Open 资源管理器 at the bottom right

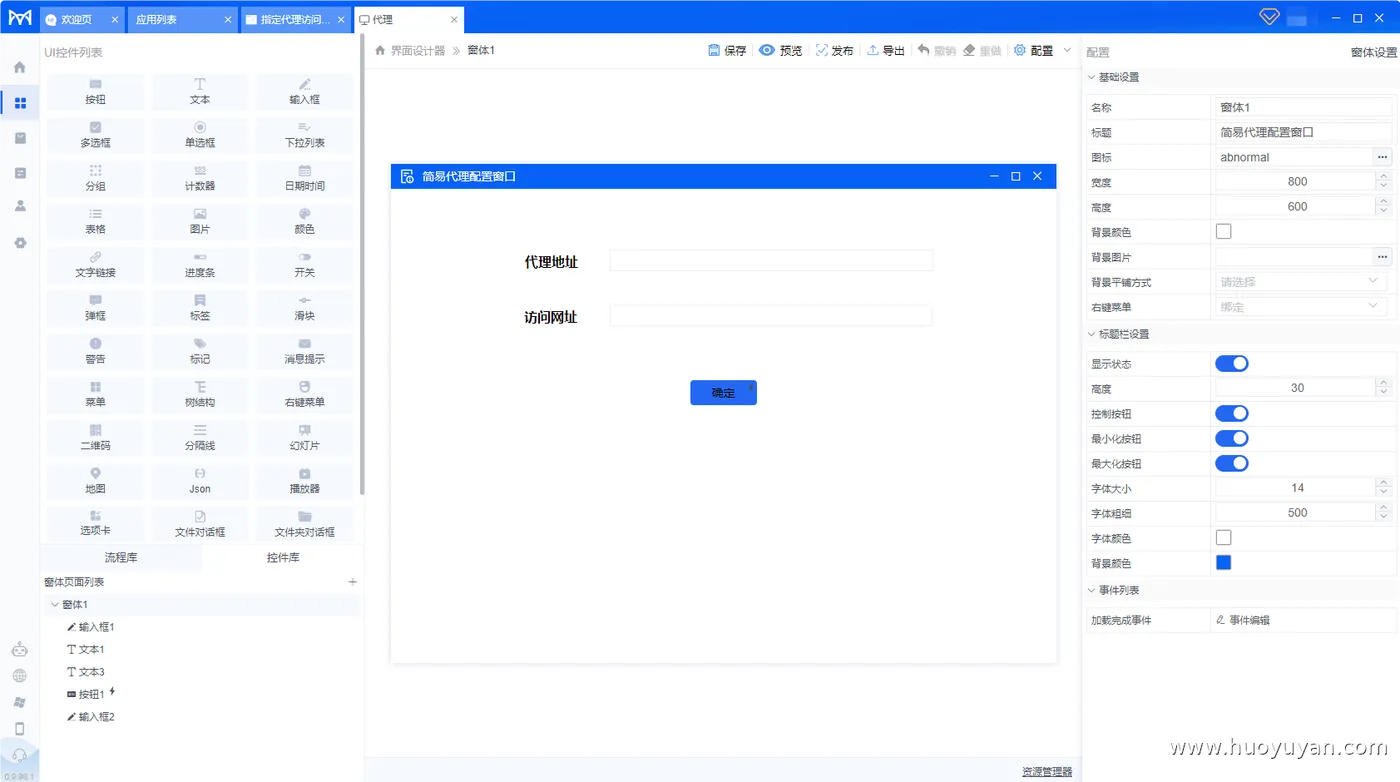[1045, 770]
